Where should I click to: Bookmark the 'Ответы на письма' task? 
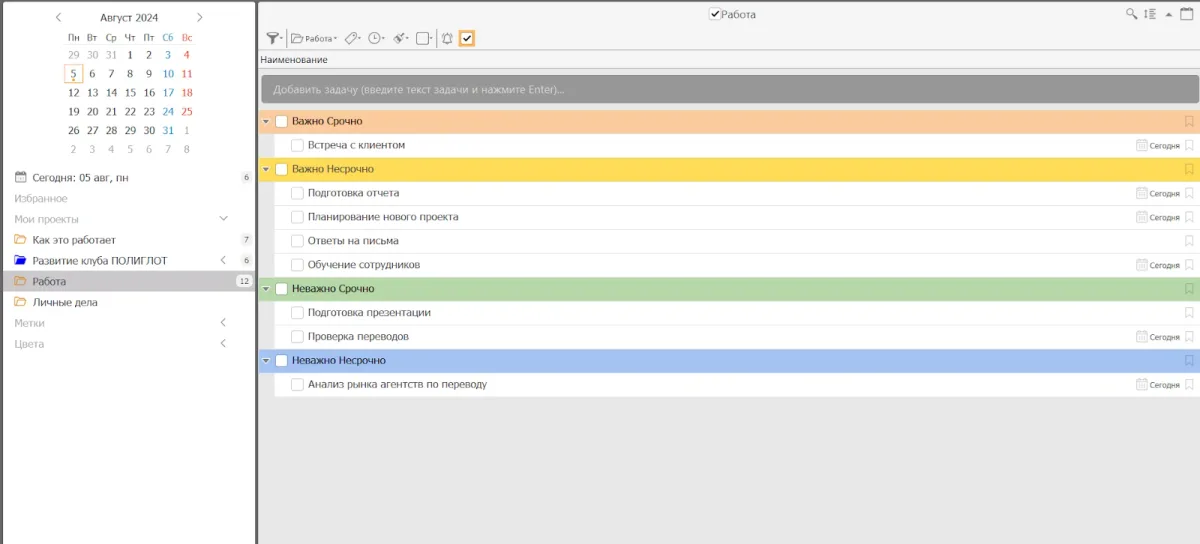pyautogui.click(x=1189, y=241)
